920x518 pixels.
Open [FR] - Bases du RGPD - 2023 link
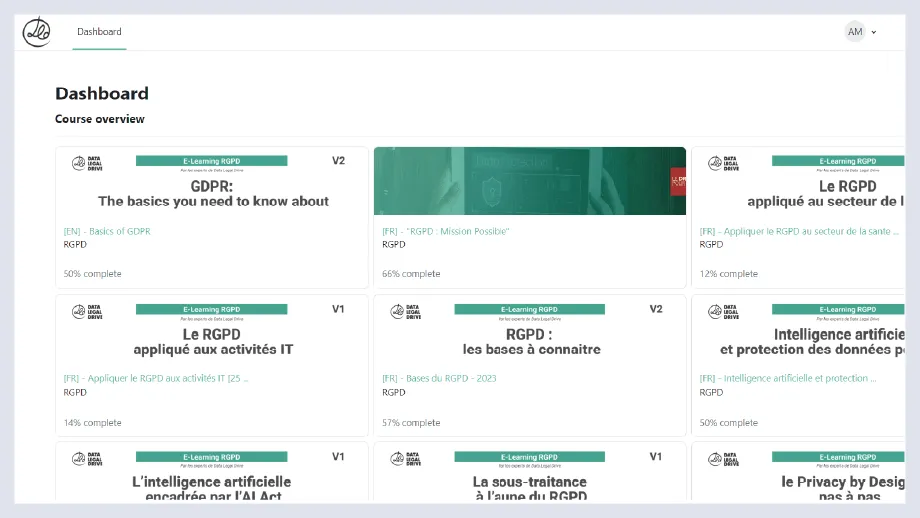click(439, 378)
